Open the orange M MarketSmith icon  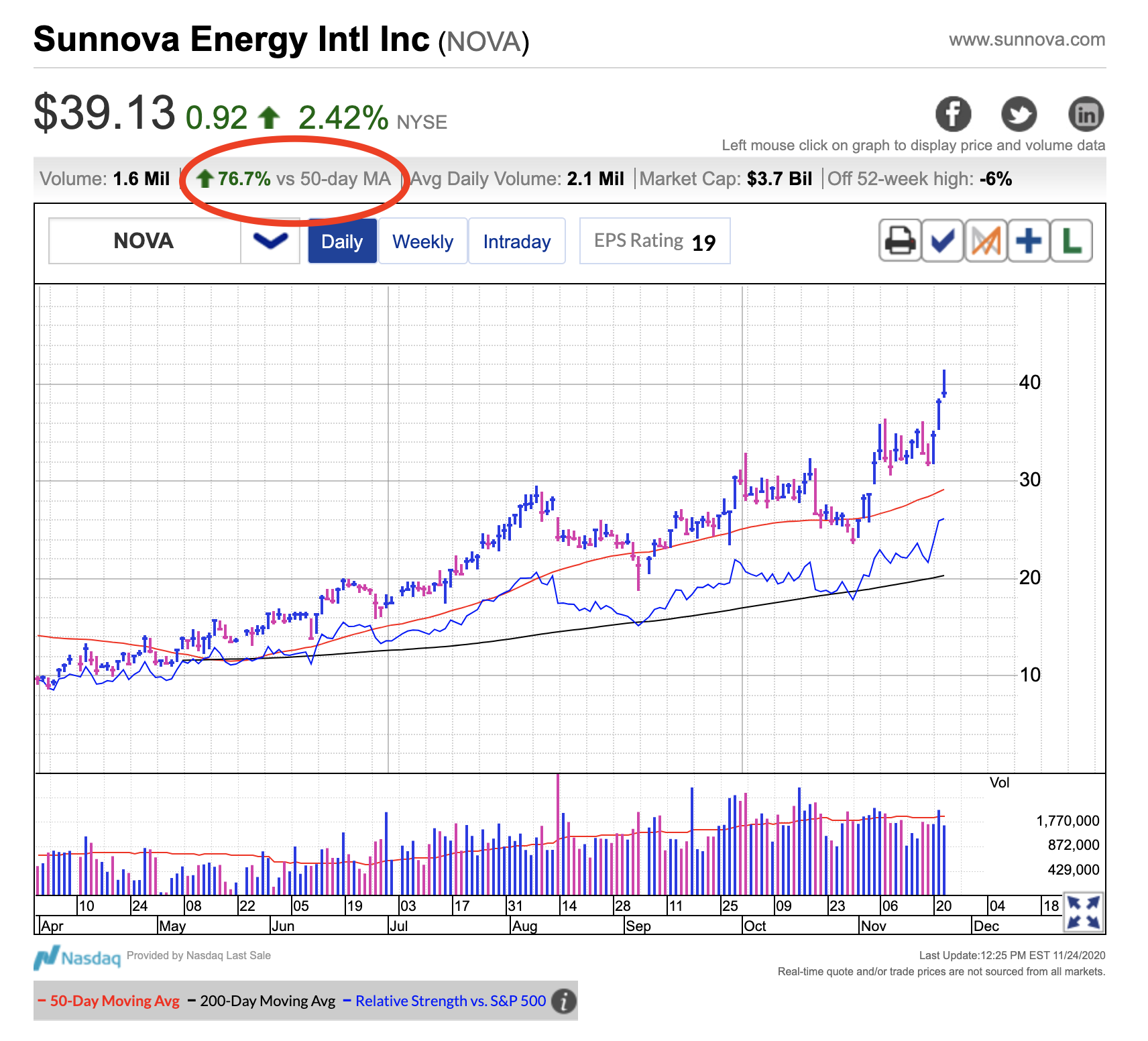coord(986,241)
